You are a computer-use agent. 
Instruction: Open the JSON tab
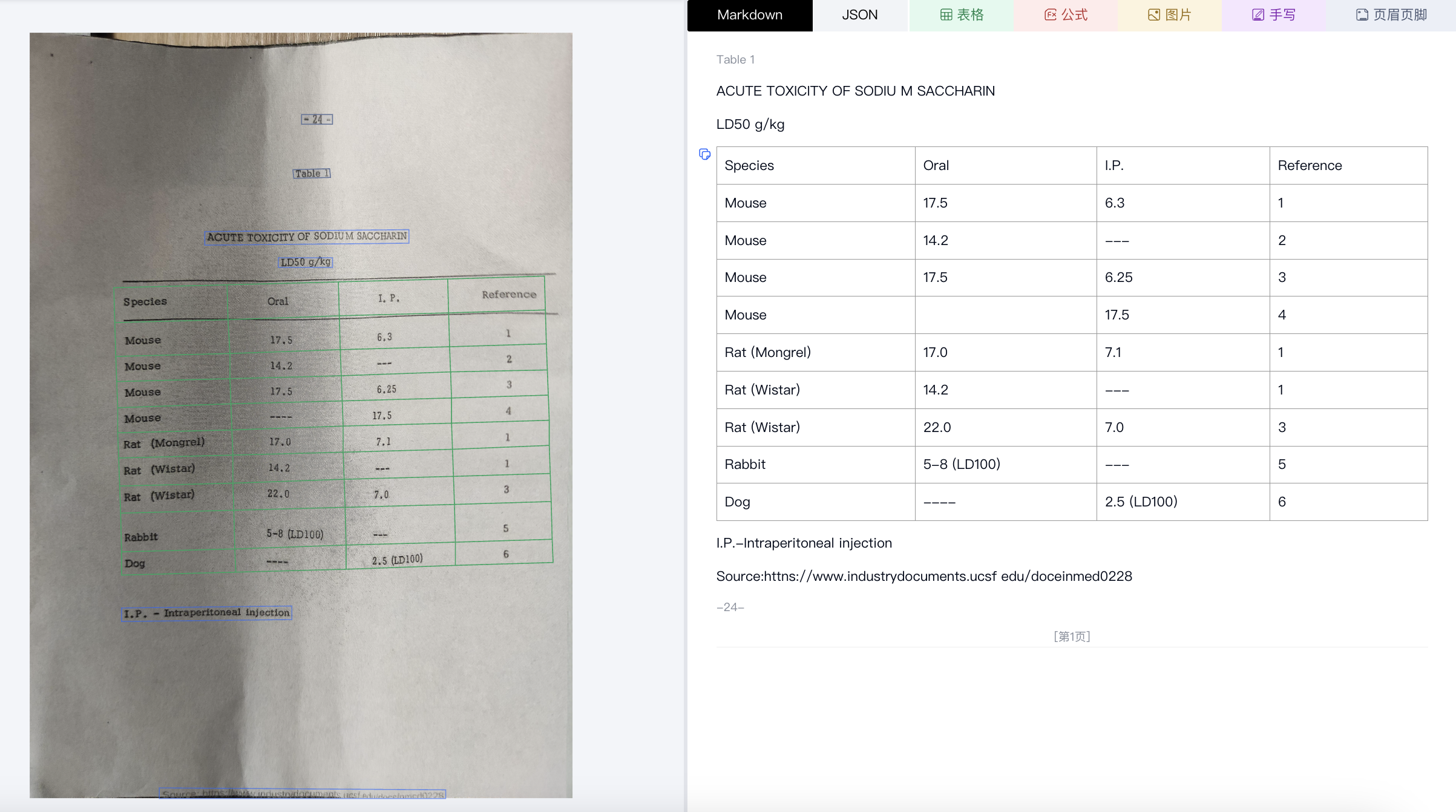tap(859, 15)
